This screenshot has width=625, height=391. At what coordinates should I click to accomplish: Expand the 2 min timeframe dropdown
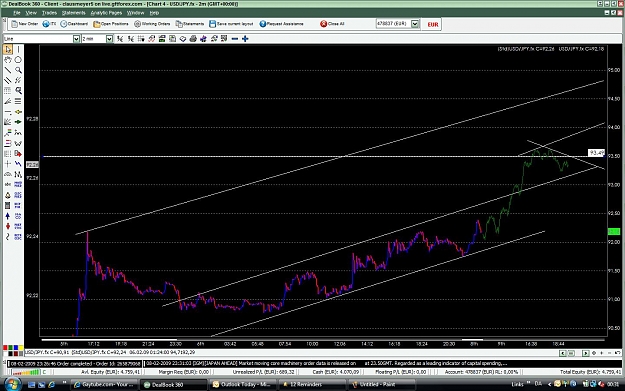click(x=109, y=39)
